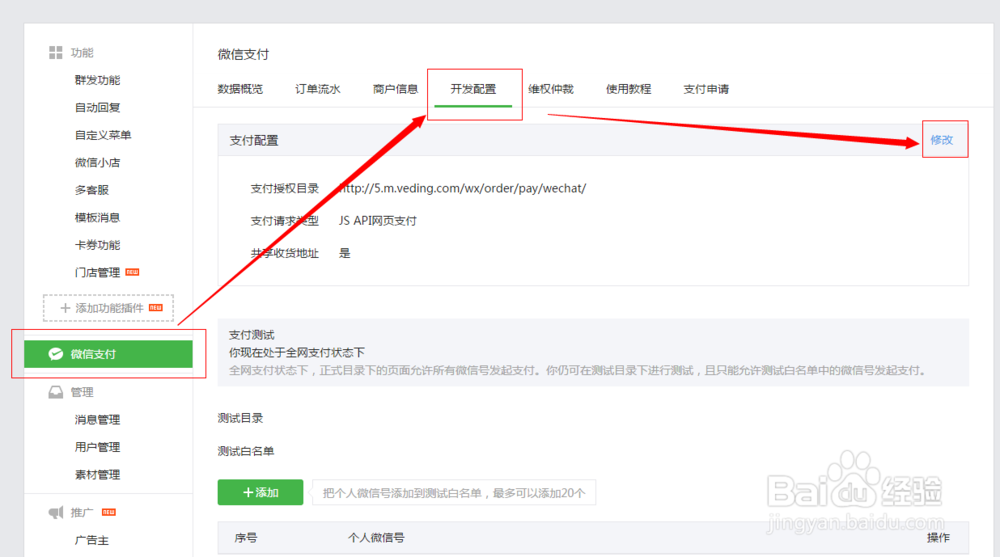The image size is (1000, 557).
Task: Click the 支付测试 heading
Action: point(251,334)
